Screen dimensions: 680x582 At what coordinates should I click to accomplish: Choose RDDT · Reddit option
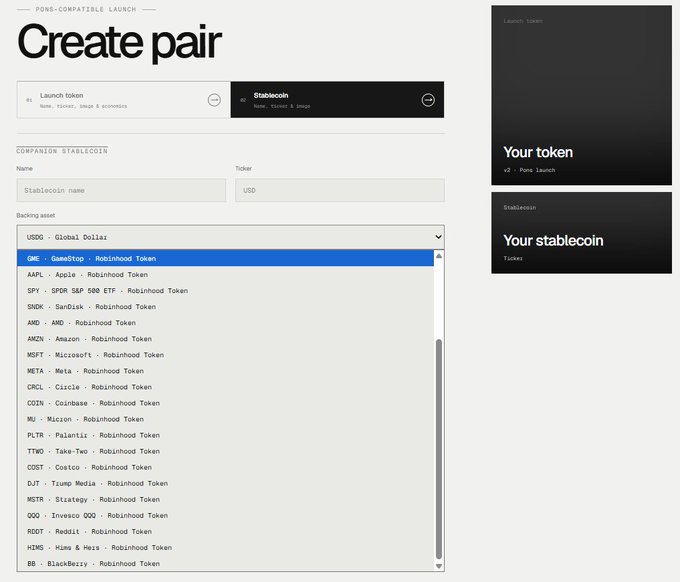[x=226, y=531]
